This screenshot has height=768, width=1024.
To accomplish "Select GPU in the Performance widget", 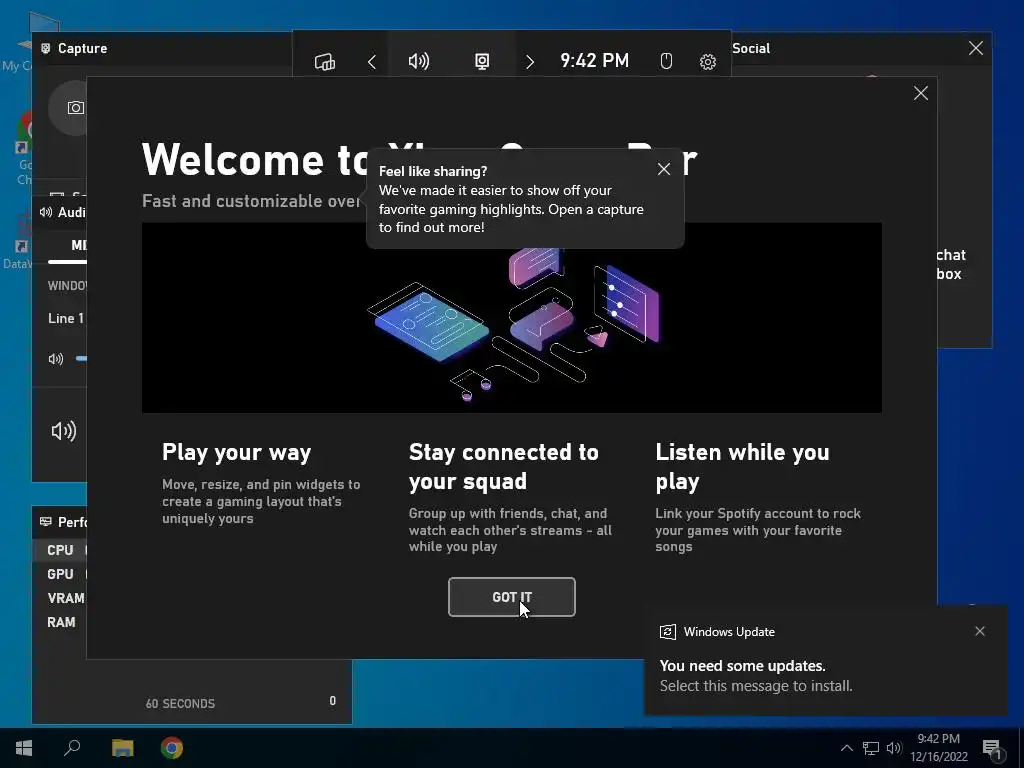I will tap(60, 574).
